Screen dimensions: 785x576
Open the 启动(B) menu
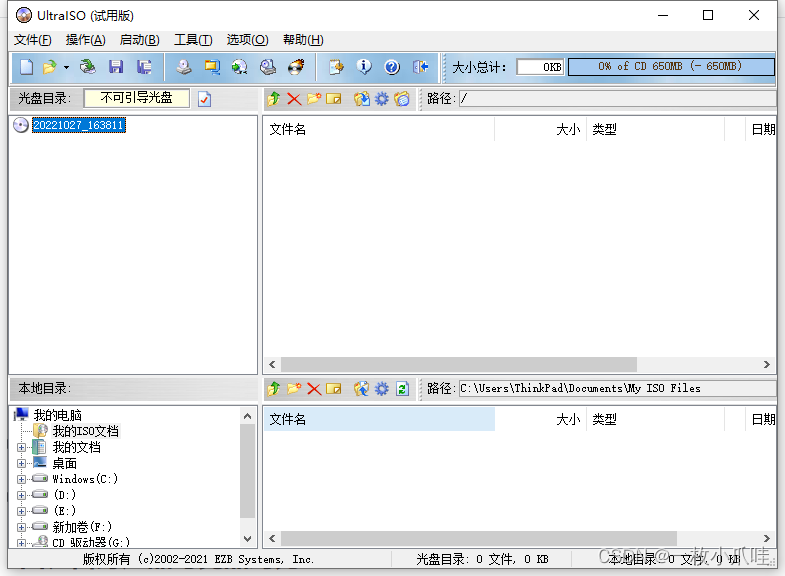tap(140, 40)
